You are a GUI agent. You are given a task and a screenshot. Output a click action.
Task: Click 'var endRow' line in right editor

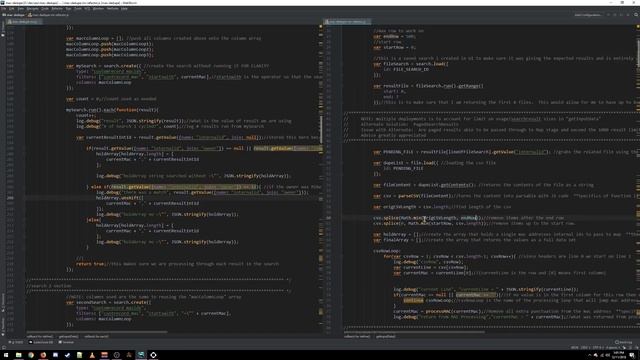pyautogui.click(x=394, y=36)
